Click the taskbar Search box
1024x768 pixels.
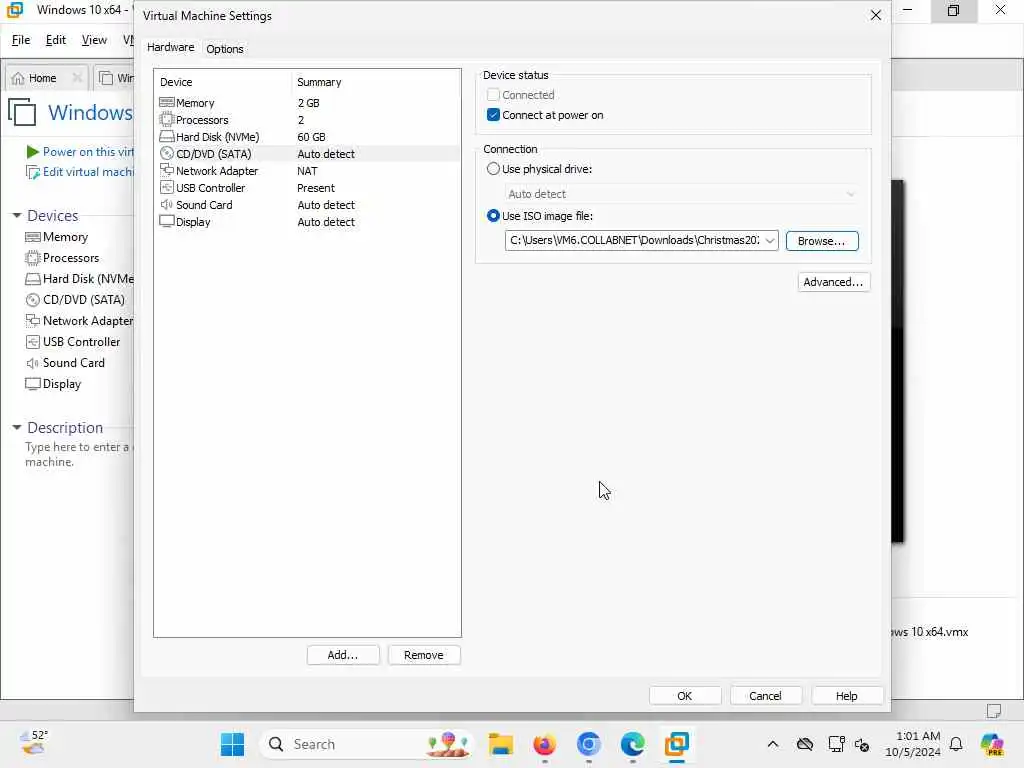click(x=366, y=744)
